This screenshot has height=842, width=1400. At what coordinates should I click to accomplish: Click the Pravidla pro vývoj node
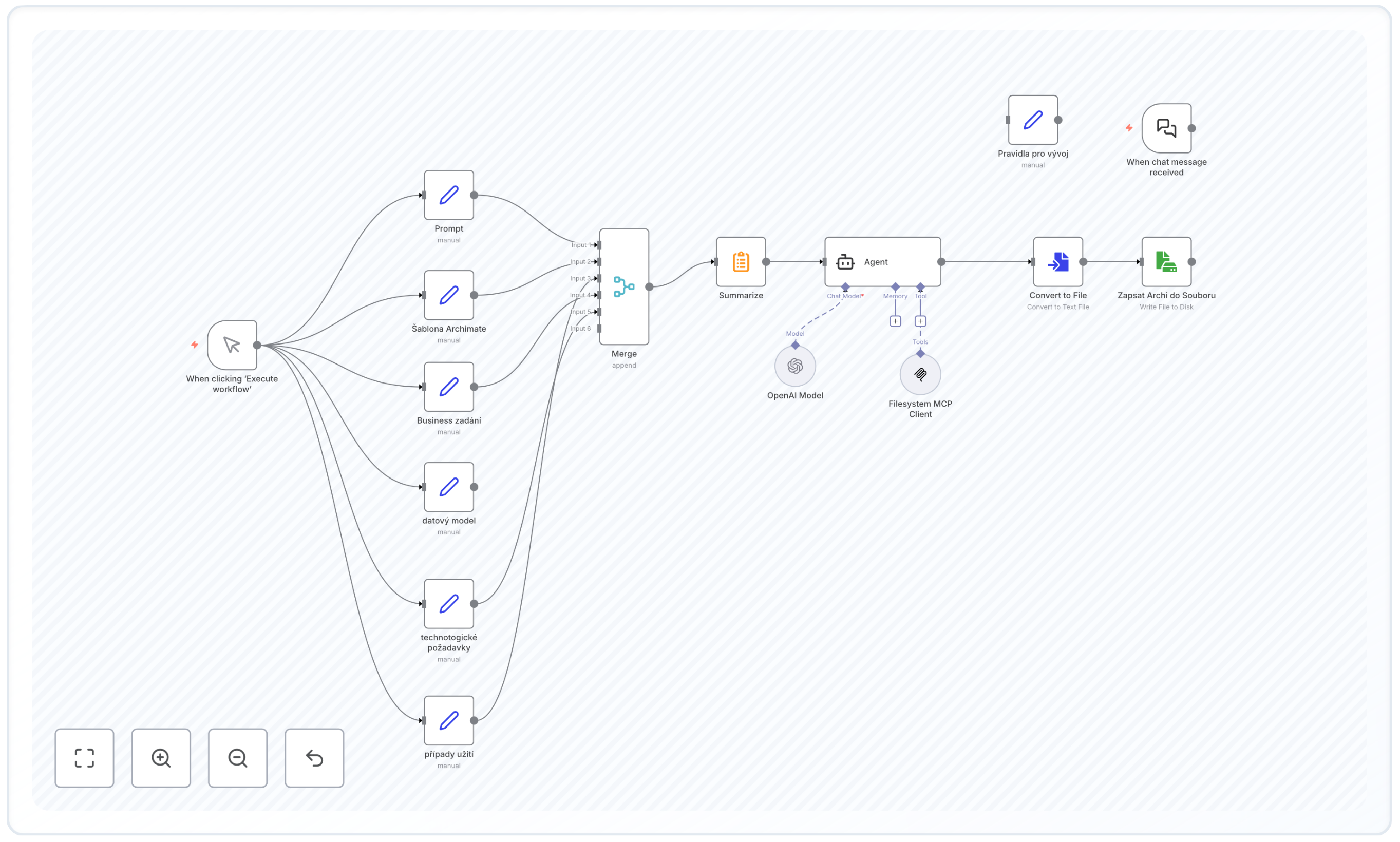[1032, 120]
